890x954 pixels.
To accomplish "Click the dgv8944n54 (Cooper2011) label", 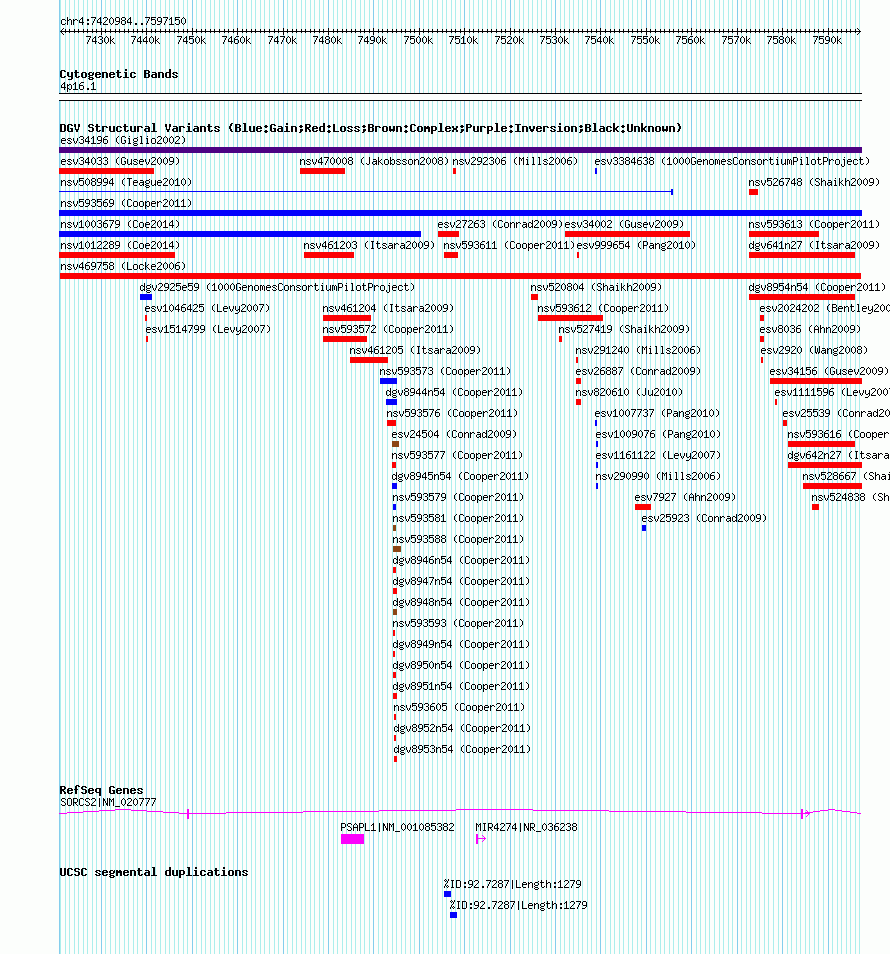I will [x=454, y=392].
